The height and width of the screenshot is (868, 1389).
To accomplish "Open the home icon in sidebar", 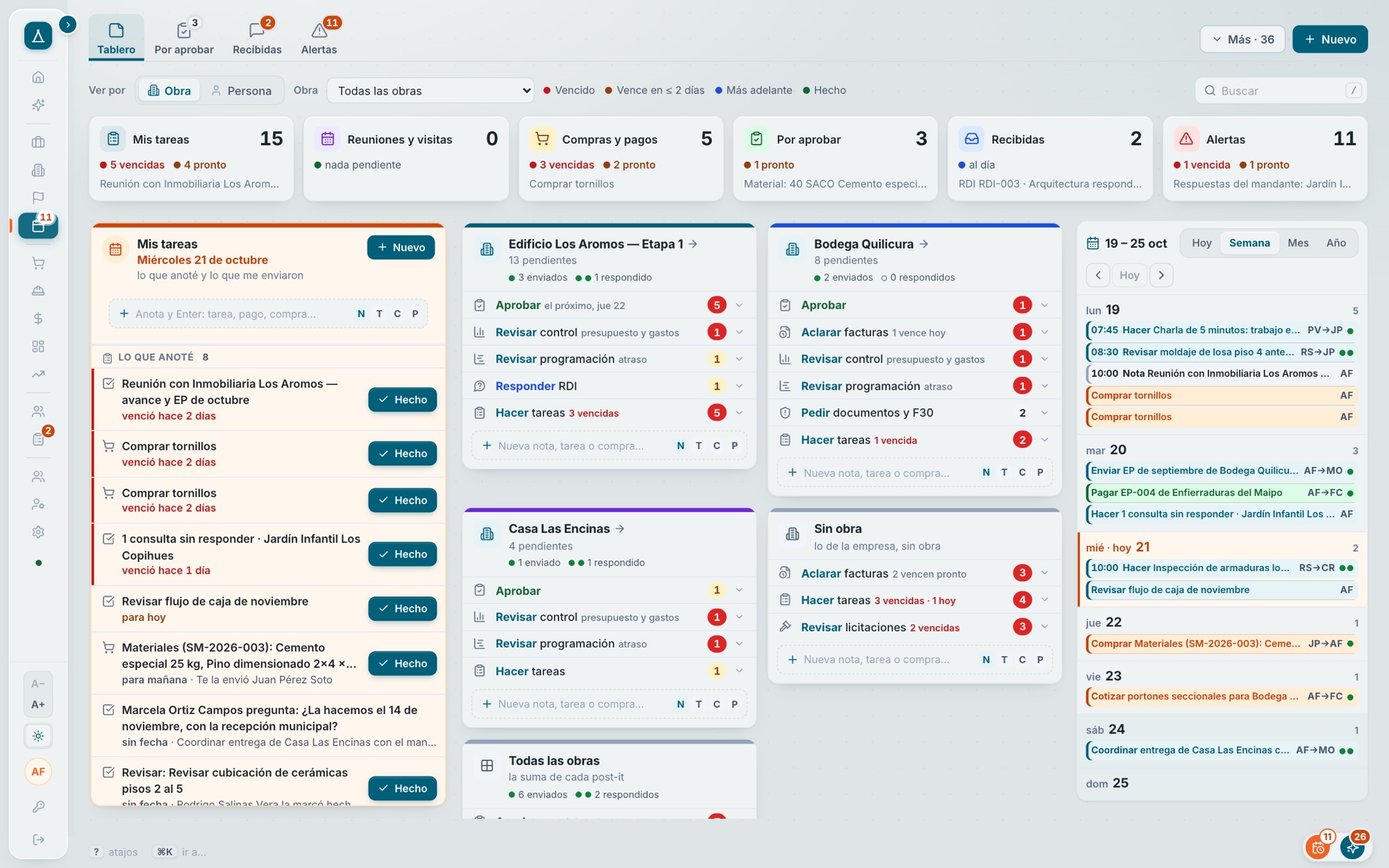I will pyautogui.click(x=38, y=77).
